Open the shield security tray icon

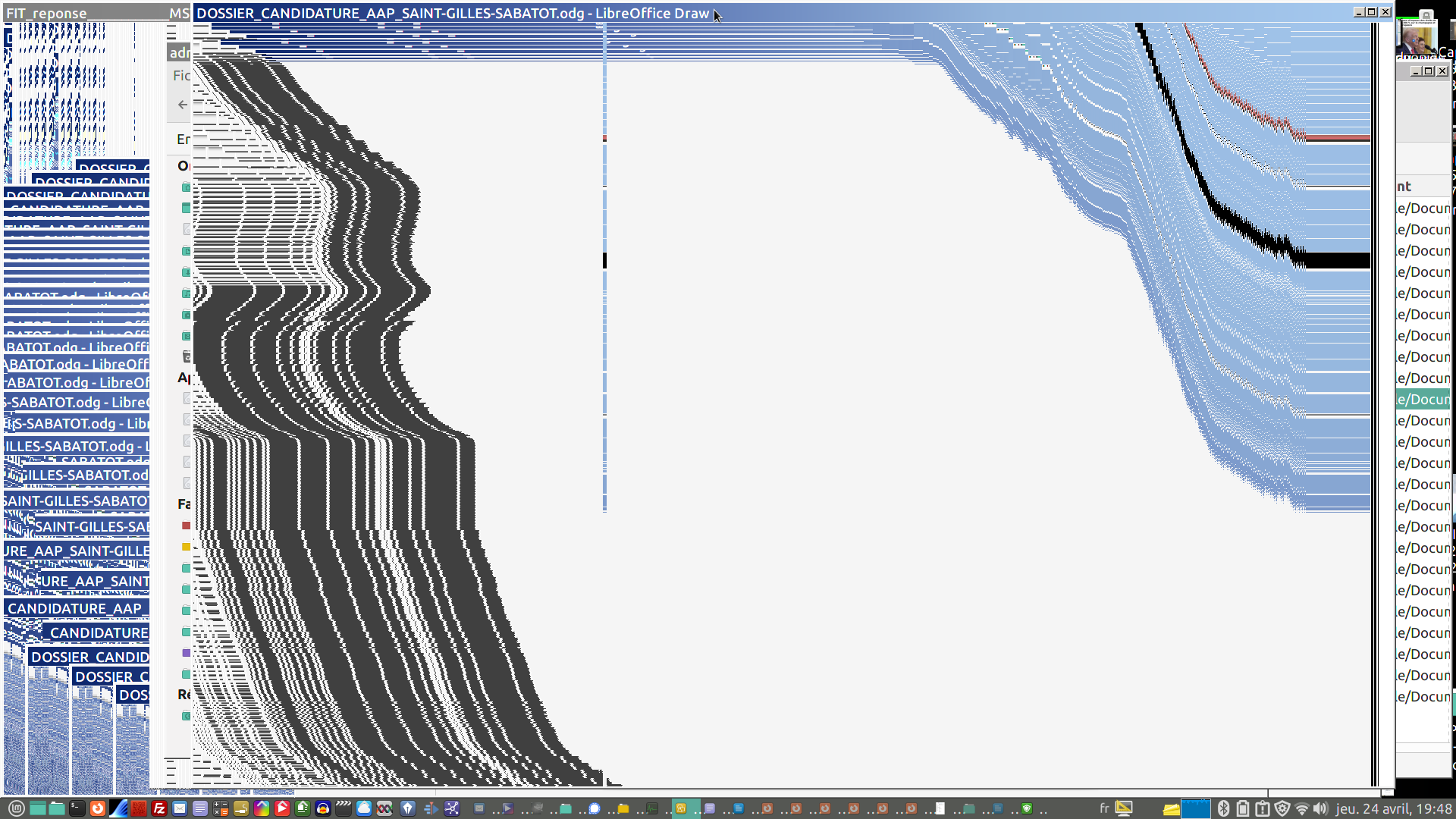point(1282,808)
